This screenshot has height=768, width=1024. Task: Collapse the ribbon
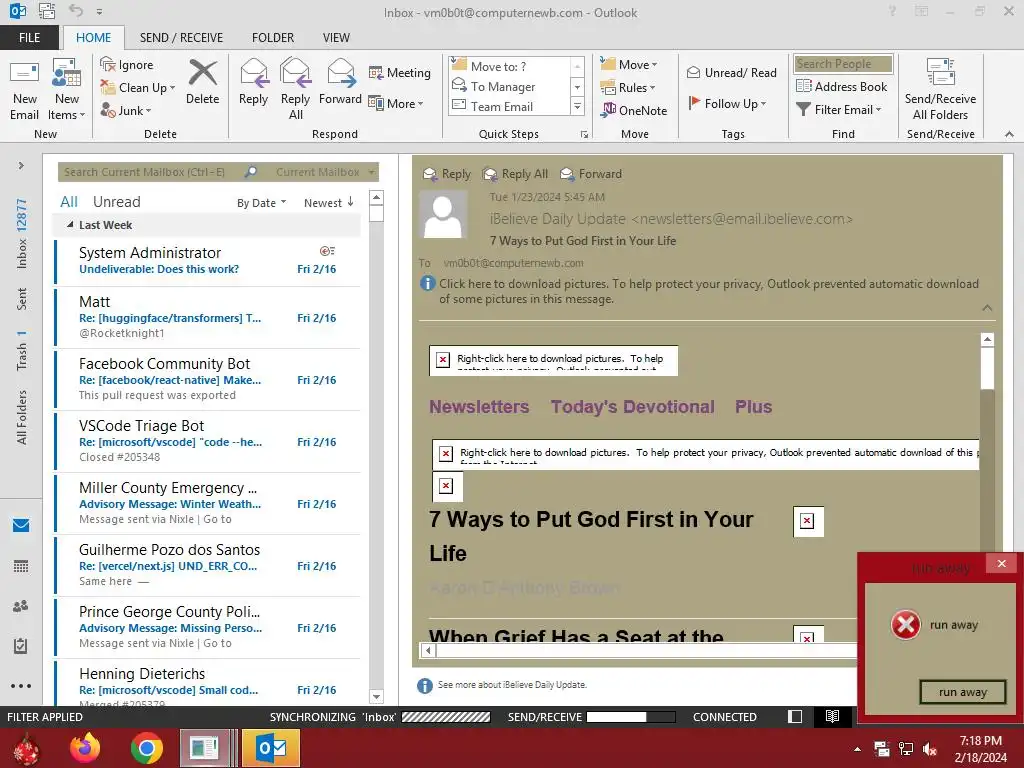(x=1009, y=134)
